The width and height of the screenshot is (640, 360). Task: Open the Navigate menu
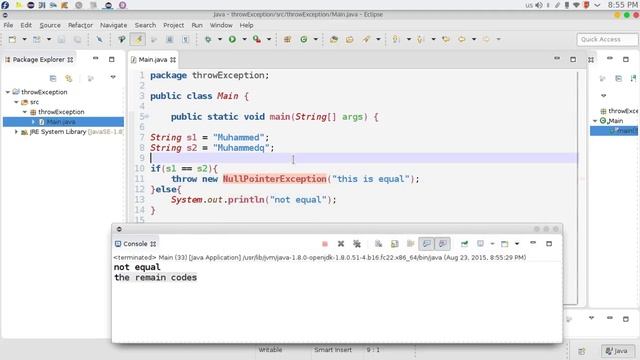113,25
